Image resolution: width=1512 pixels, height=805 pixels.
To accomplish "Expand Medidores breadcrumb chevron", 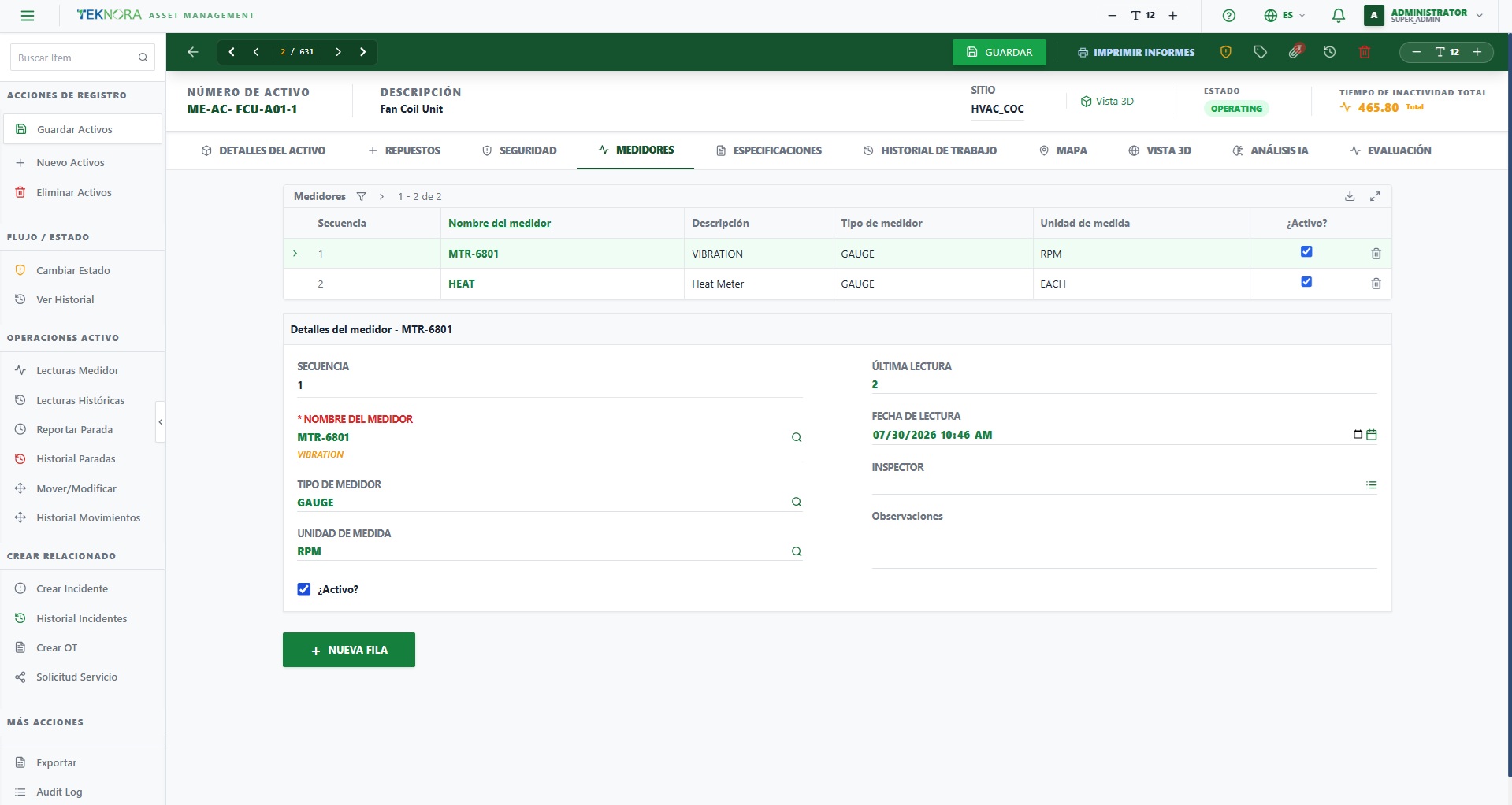I will [x=381, y=197].
